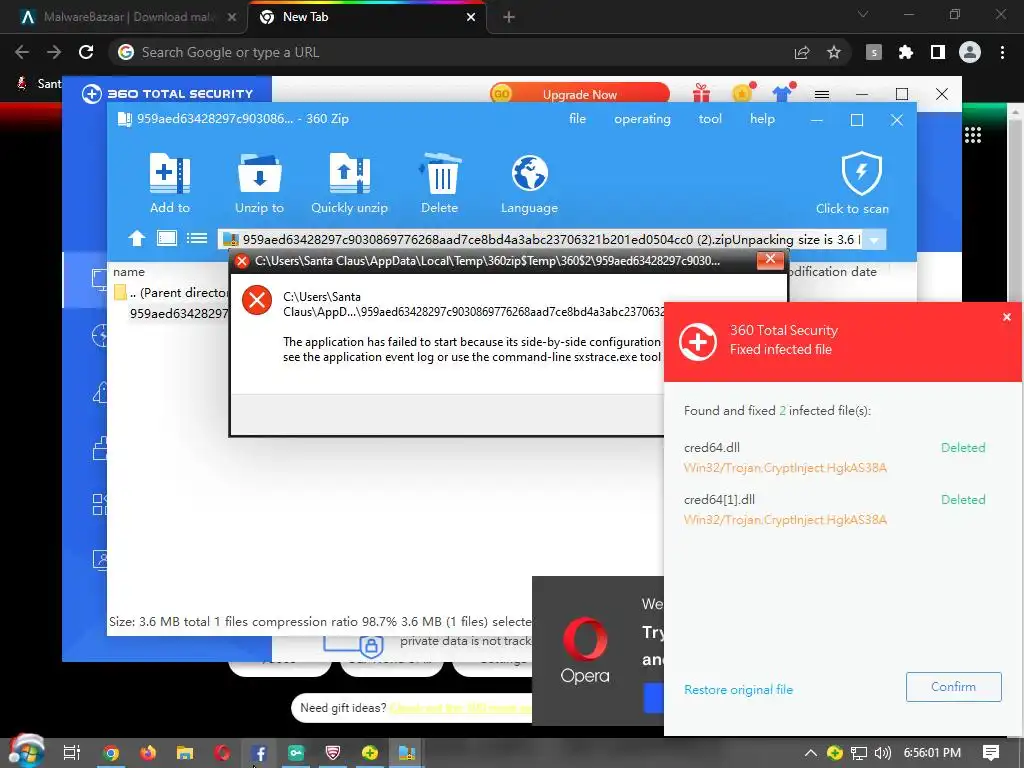Screen dimensions: 1024x768
Task: Click the Confirm button in the alert
Action: [953, 687]
